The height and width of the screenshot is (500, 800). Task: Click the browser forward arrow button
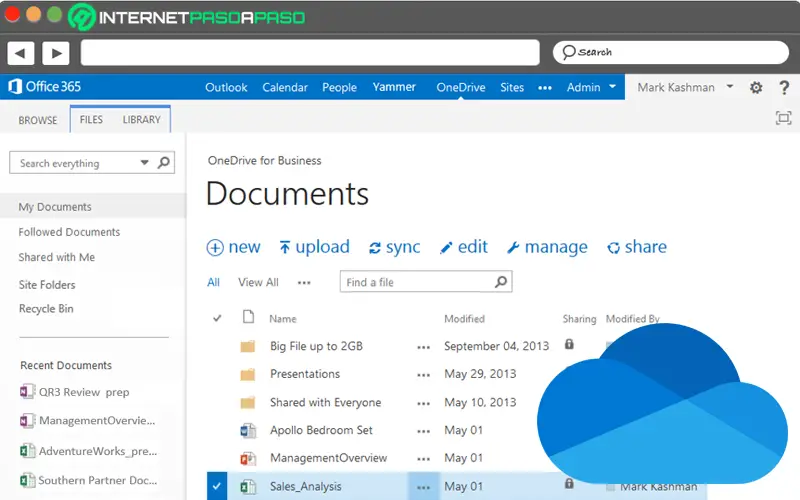[55, 53]
